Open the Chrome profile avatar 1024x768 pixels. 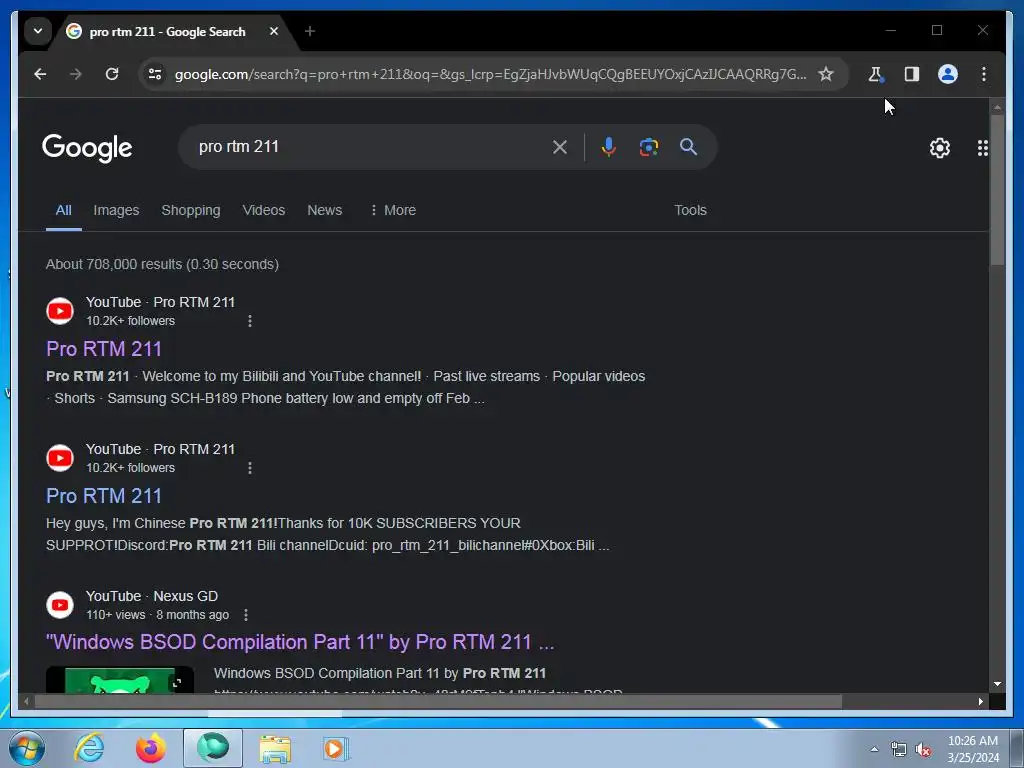click(948, 74)
